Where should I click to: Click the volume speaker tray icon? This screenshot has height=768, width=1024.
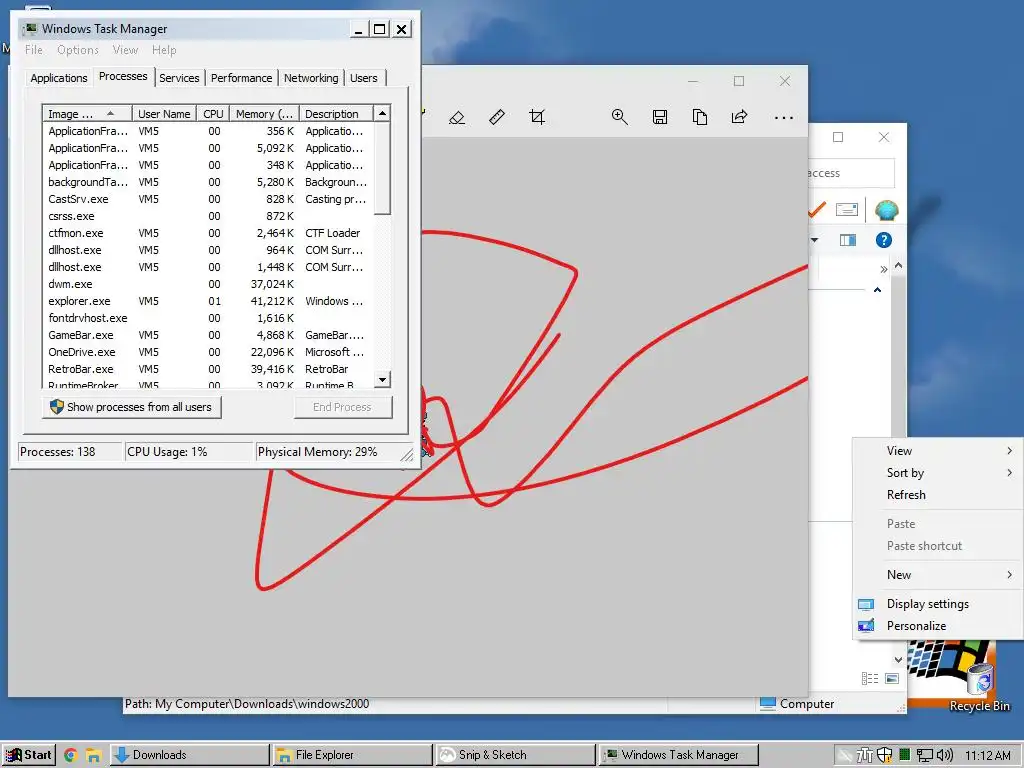945,755
